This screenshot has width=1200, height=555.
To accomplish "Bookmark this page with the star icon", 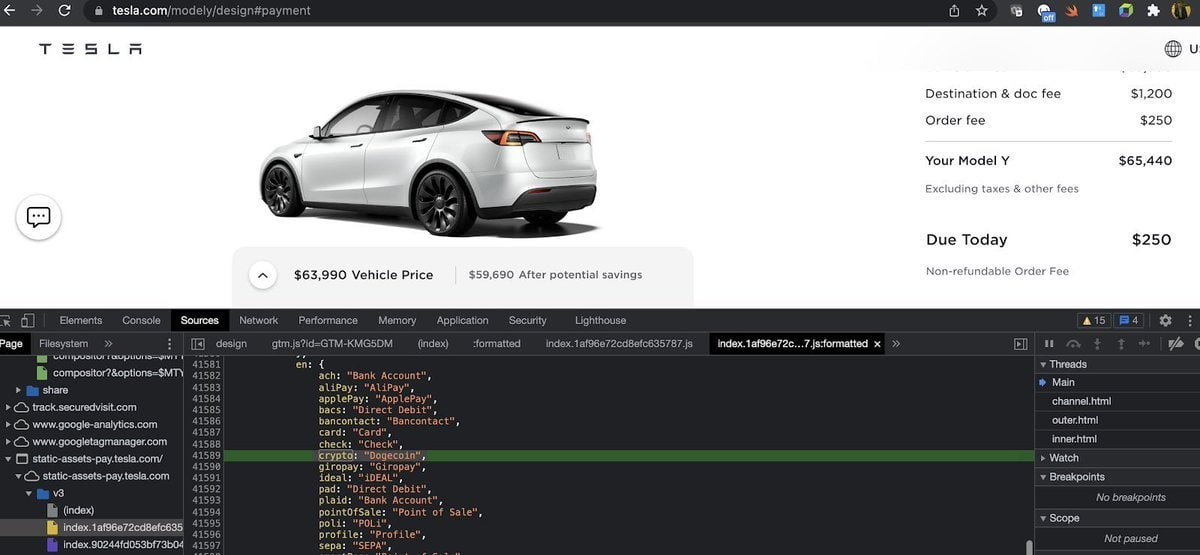I will tap(982, 11).
